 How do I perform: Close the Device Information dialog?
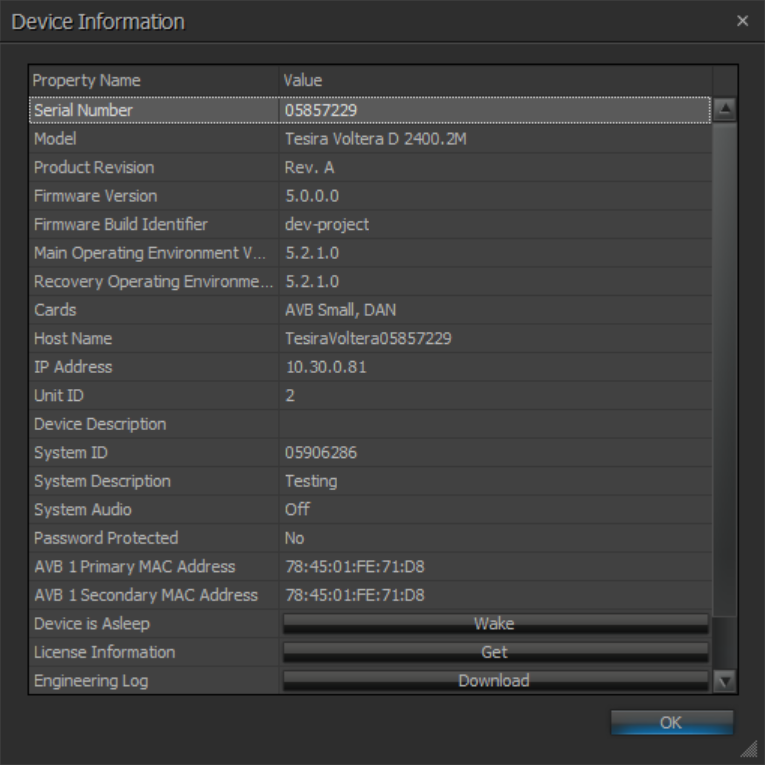click(742, 21)
